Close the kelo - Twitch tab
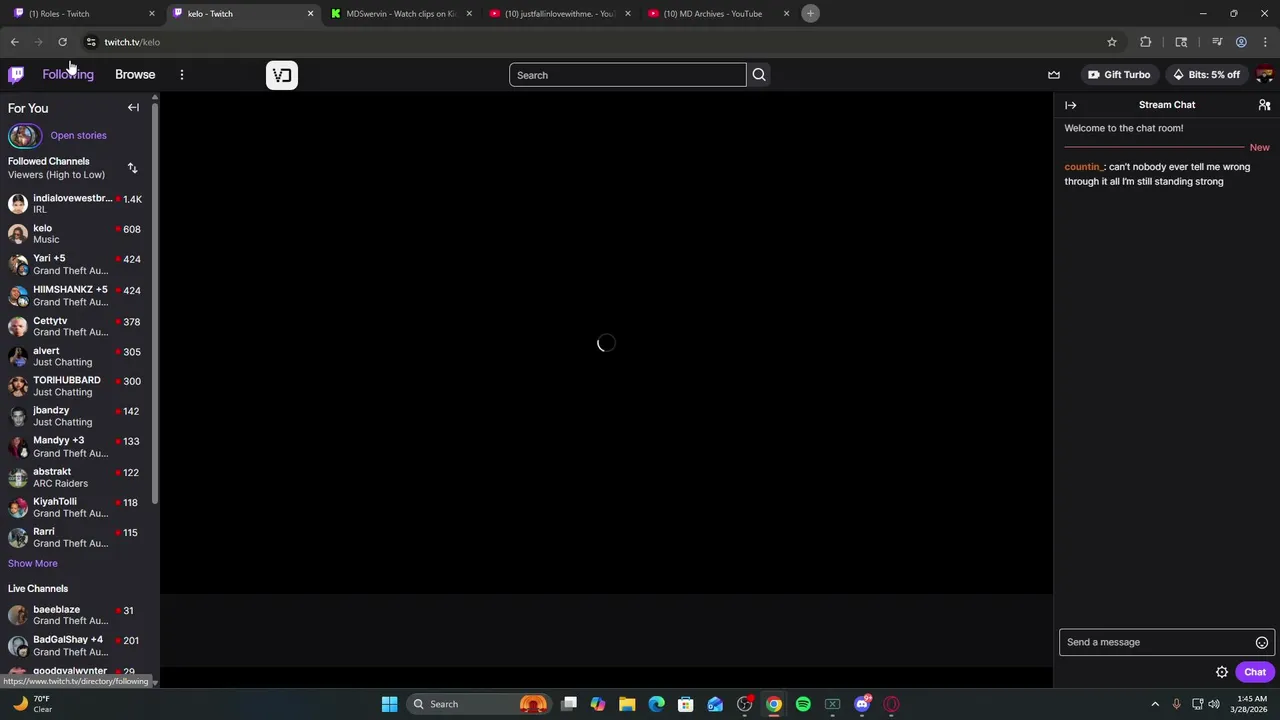 pyautogui.click(x=310, y=13)
